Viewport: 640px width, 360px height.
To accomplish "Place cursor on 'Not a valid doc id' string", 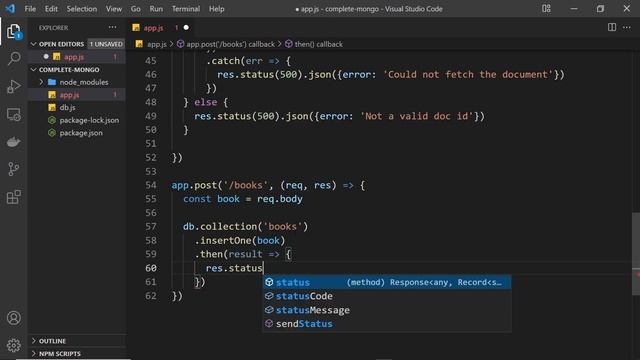I will [x=417, y=116].
